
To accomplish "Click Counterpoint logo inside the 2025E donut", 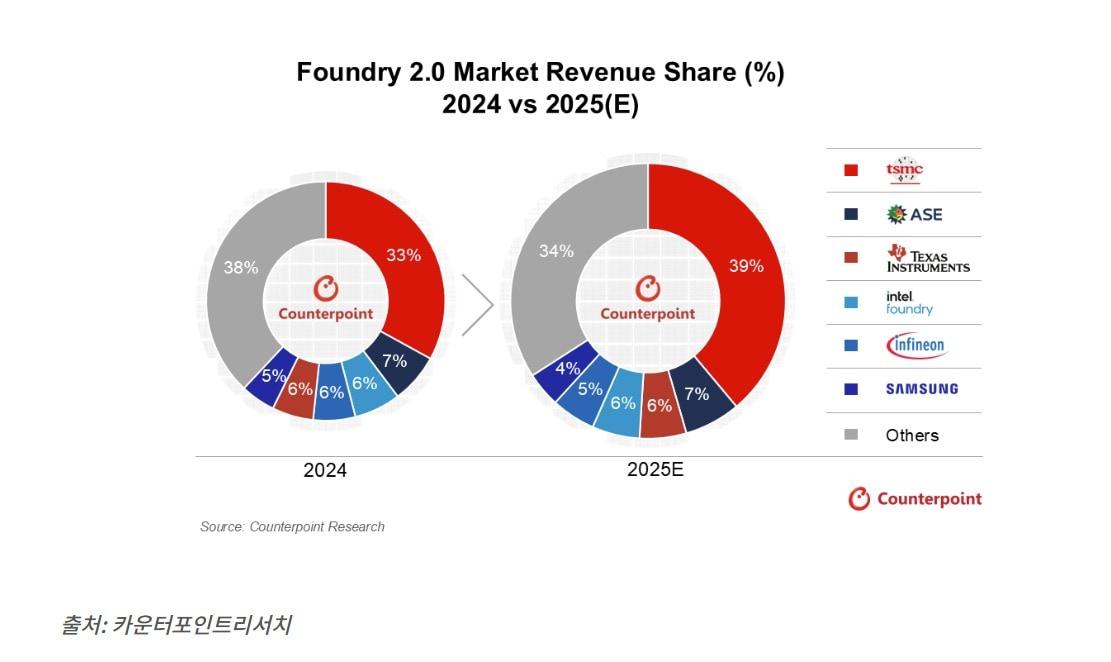I will tap(647, 300).
